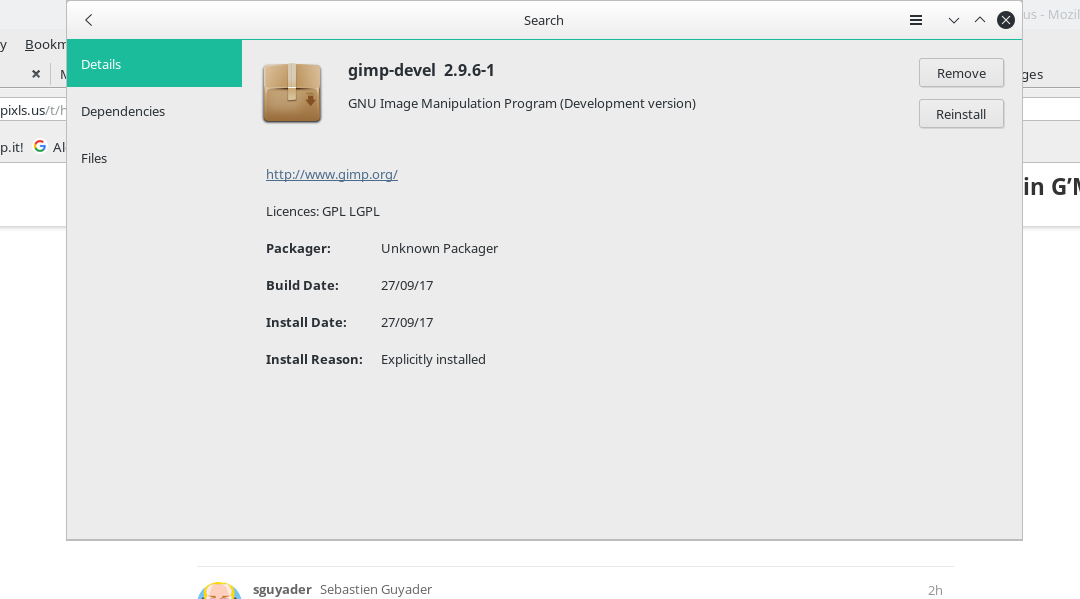Reinstall the gimp-devel package

(x=961, y=114)
